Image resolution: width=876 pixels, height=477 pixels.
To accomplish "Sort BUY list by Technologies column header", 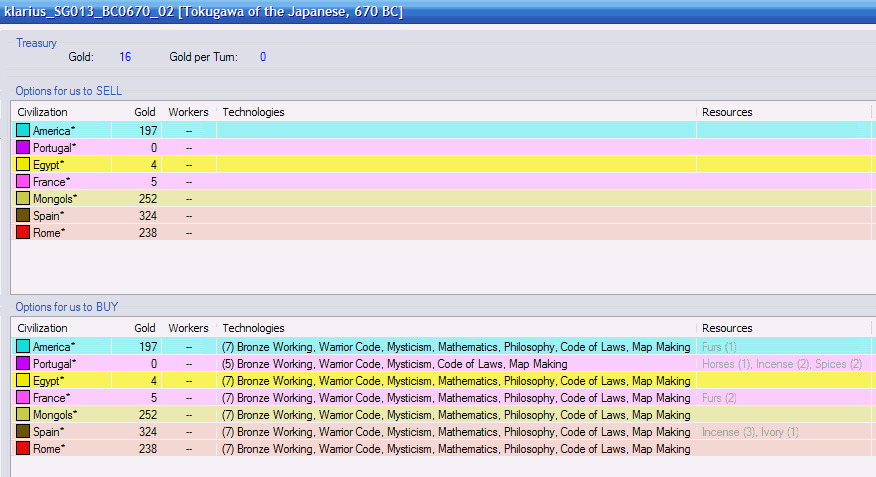I will (x=254, y=328).
